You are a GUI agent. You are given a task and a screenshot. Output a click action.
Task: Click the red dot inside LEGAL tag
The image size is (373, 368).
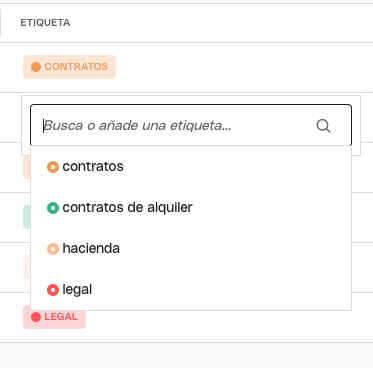36,317
